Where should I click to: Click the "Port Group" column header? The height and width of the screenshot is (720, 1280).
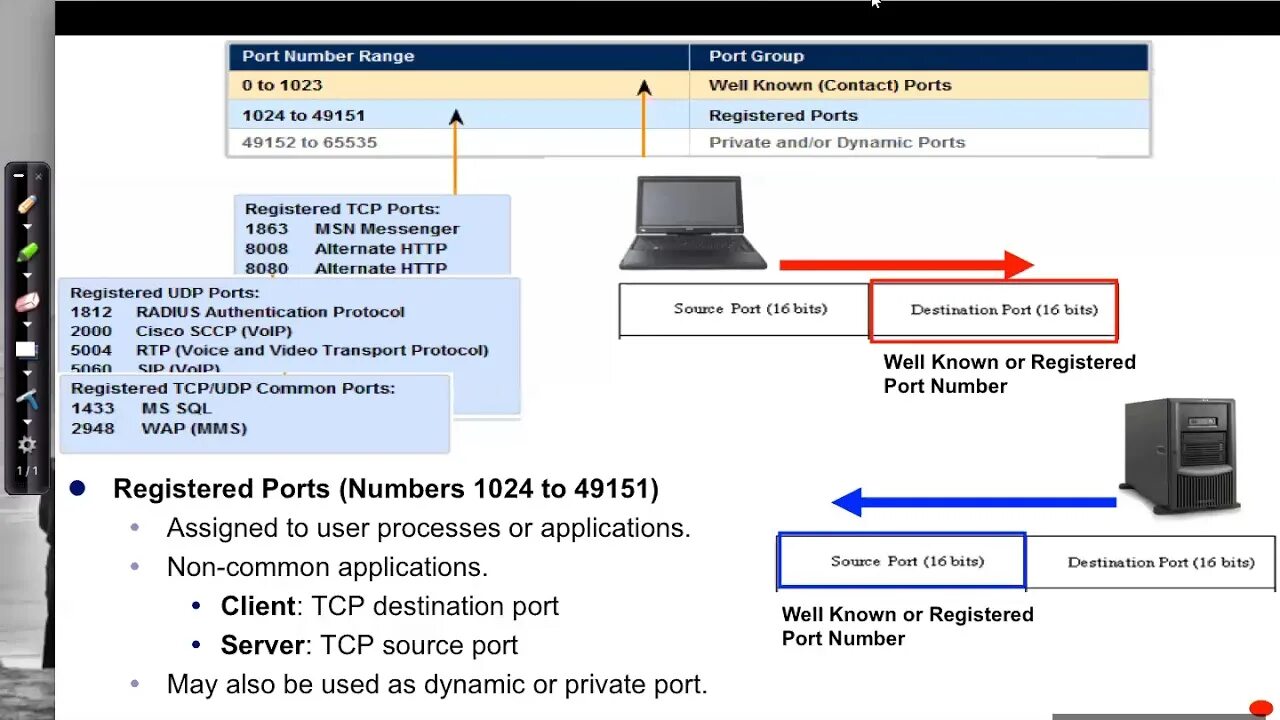click(919, 56)
